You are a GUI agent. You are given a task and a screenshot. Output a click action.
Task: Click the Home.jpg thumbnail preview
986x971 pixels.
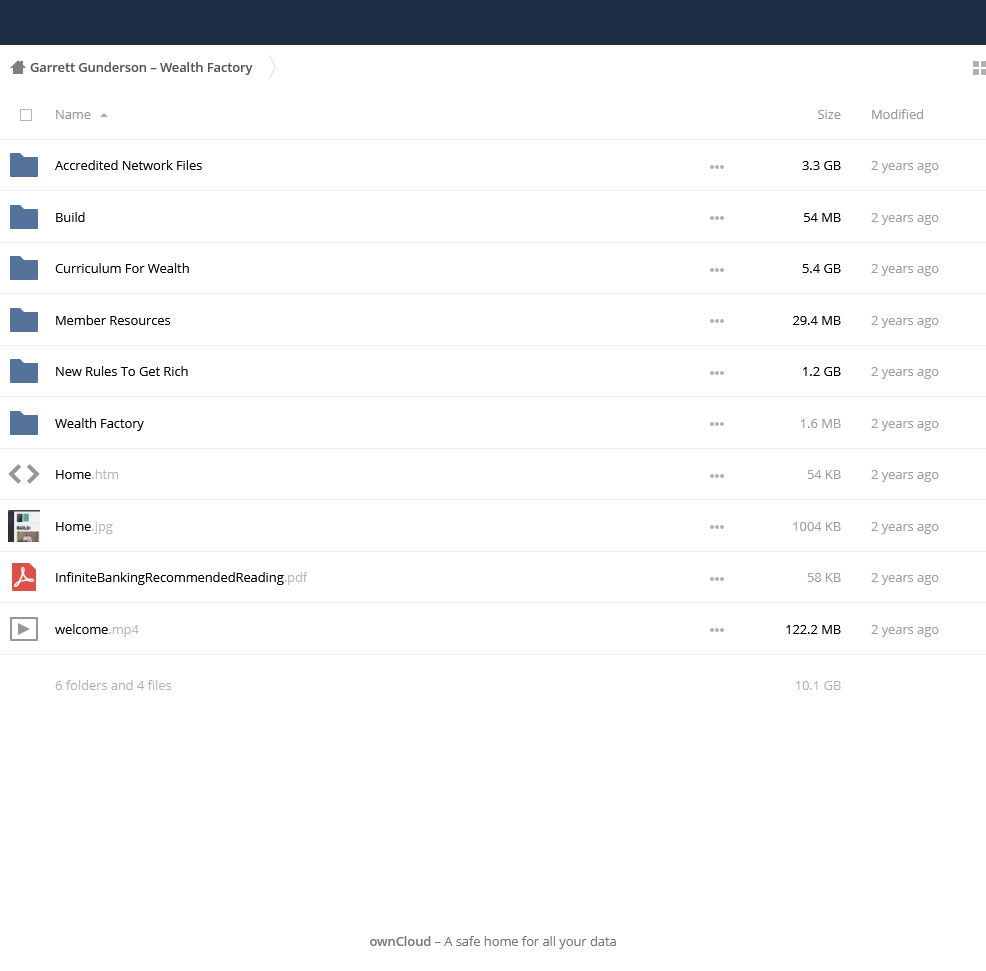click(x=24, y=526)
